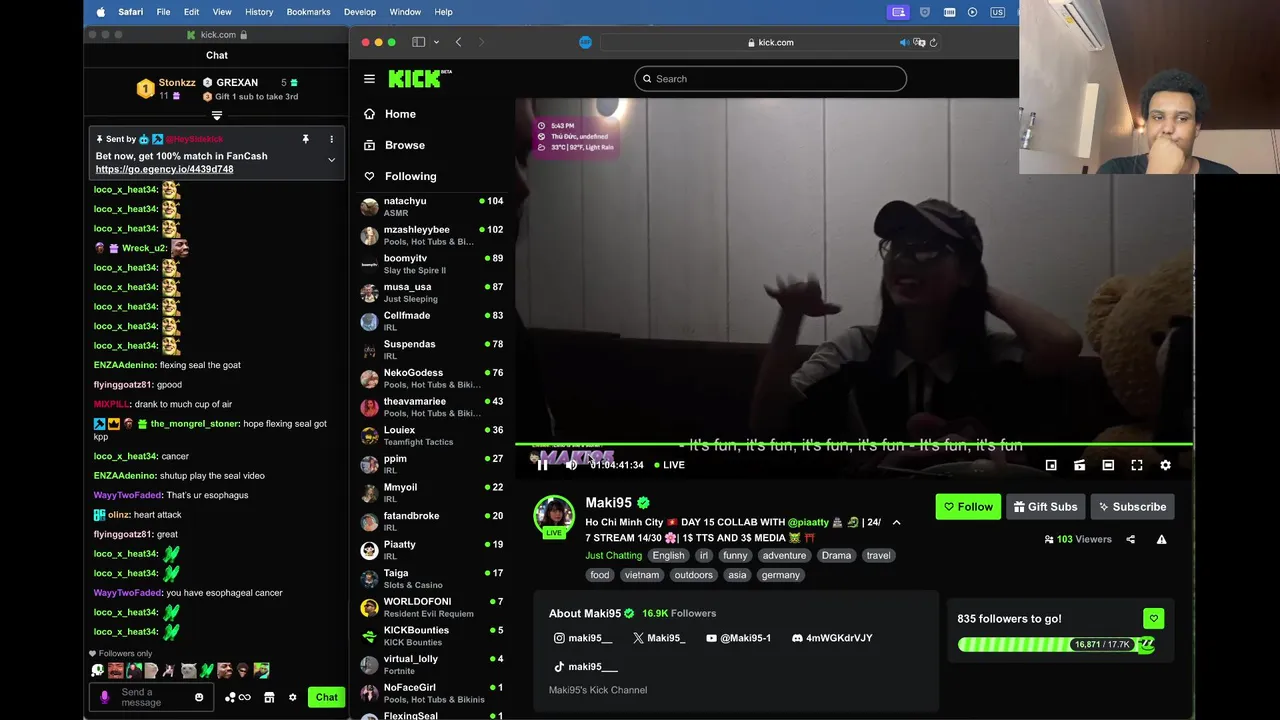
Task: Reload the kick.com page
Action: [933, 42]
